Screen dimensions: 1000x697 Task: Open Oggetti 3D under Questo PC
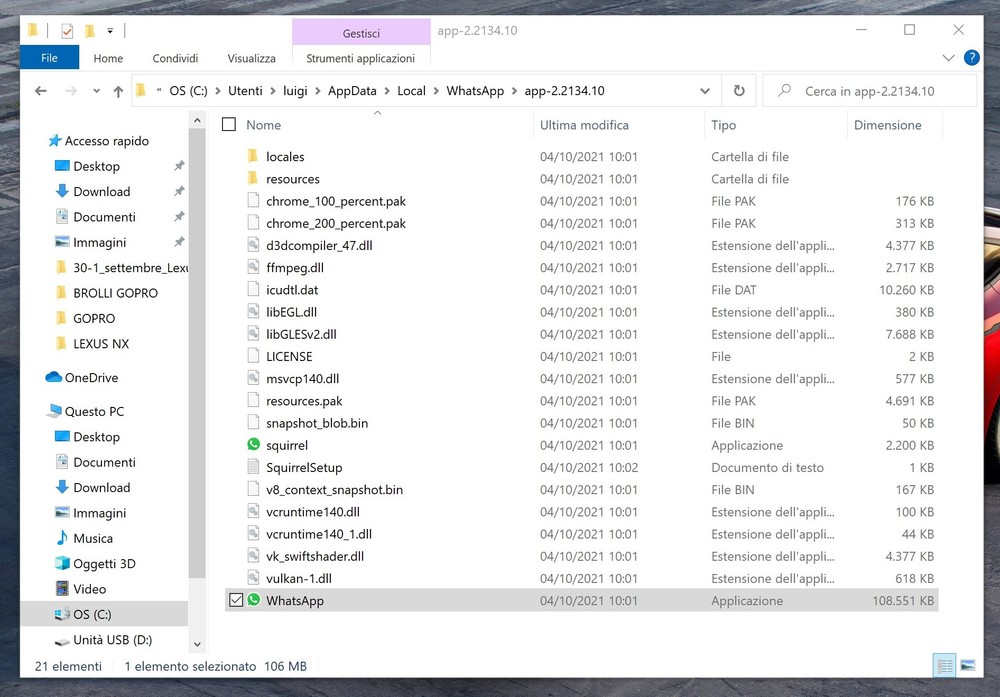(x=104, y=564)
